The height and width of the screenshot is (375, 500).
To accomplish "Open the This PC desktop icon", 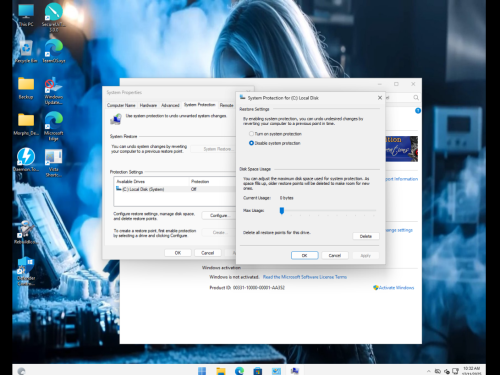I will pyautogui.click(x=26, y=15).
